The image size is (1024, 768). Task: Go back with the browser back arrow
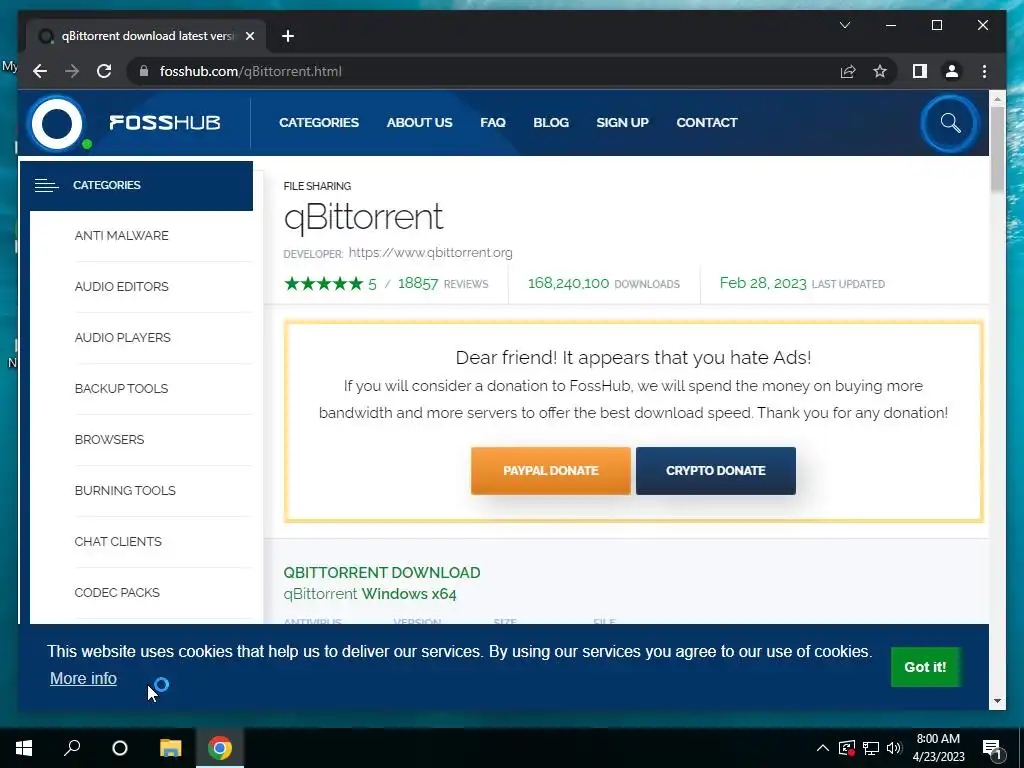tap(40, 71)
